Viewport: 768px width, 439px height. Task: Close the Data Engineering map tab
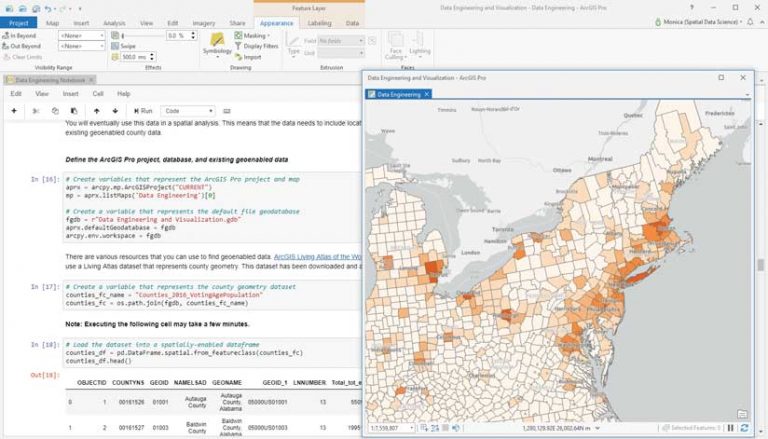[x=427, y=94]
